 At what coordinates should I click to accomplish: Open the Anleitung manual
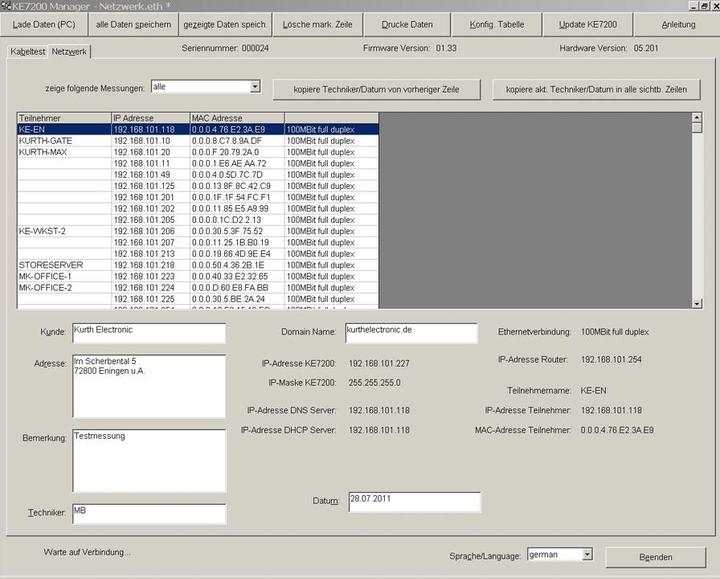pyautogui.click(x=678, y=25)
